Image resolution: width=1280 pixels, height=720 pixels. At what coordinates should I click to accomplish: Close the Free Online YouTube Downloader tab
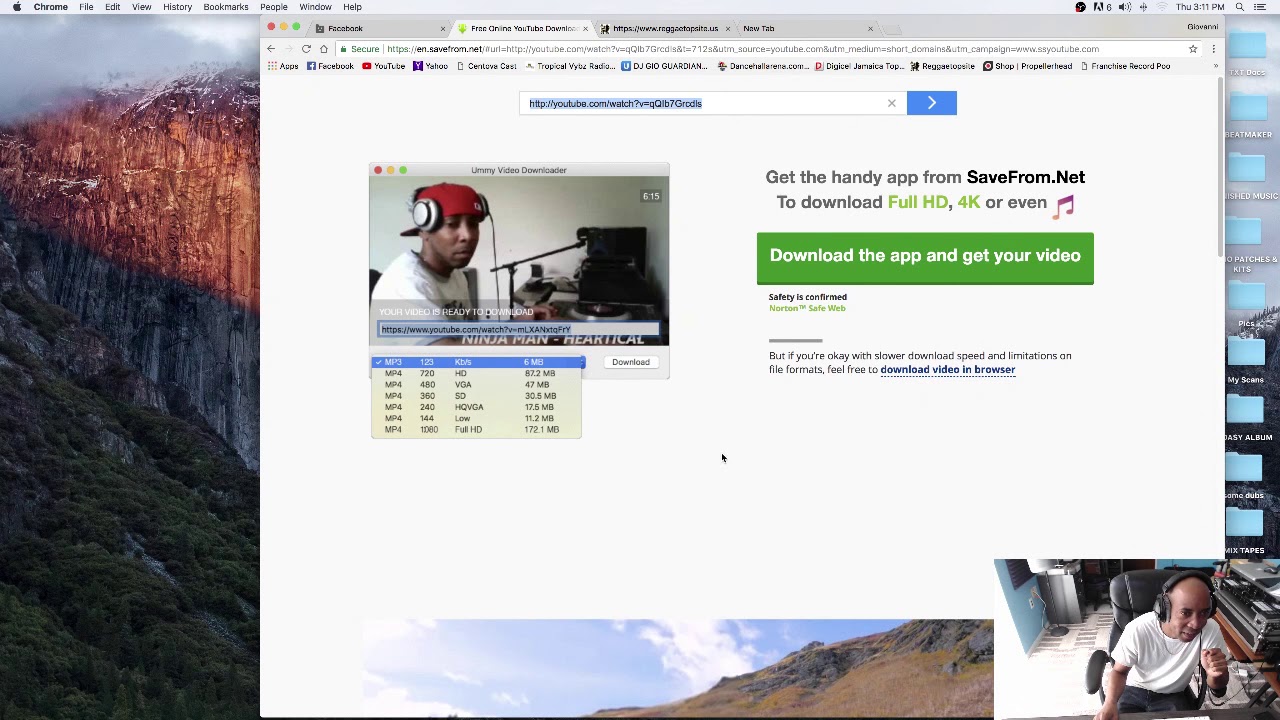[x=585, y=28]
